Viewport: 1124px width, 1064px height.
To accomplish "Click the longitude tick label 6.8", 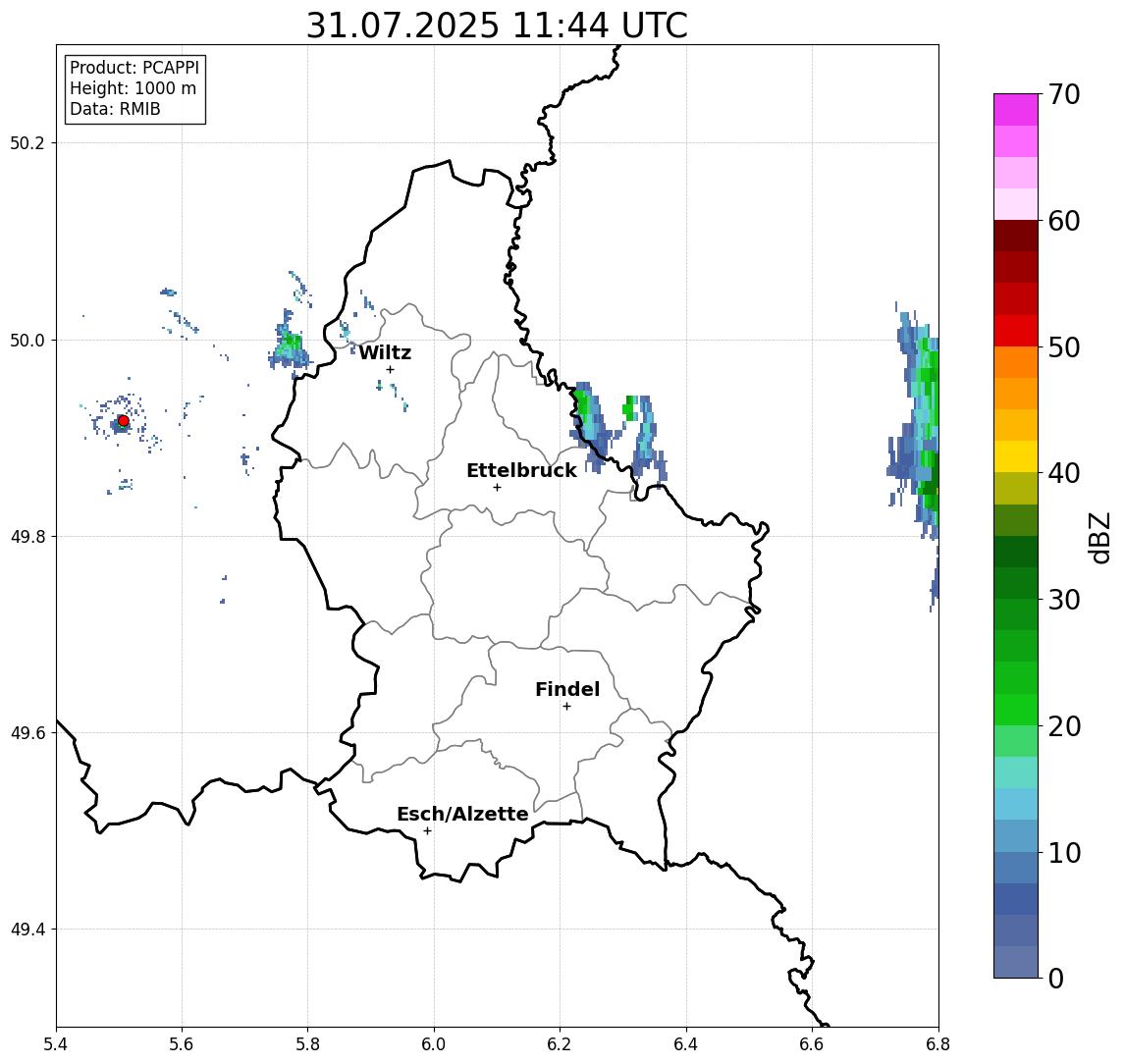I will point(938,1044).
